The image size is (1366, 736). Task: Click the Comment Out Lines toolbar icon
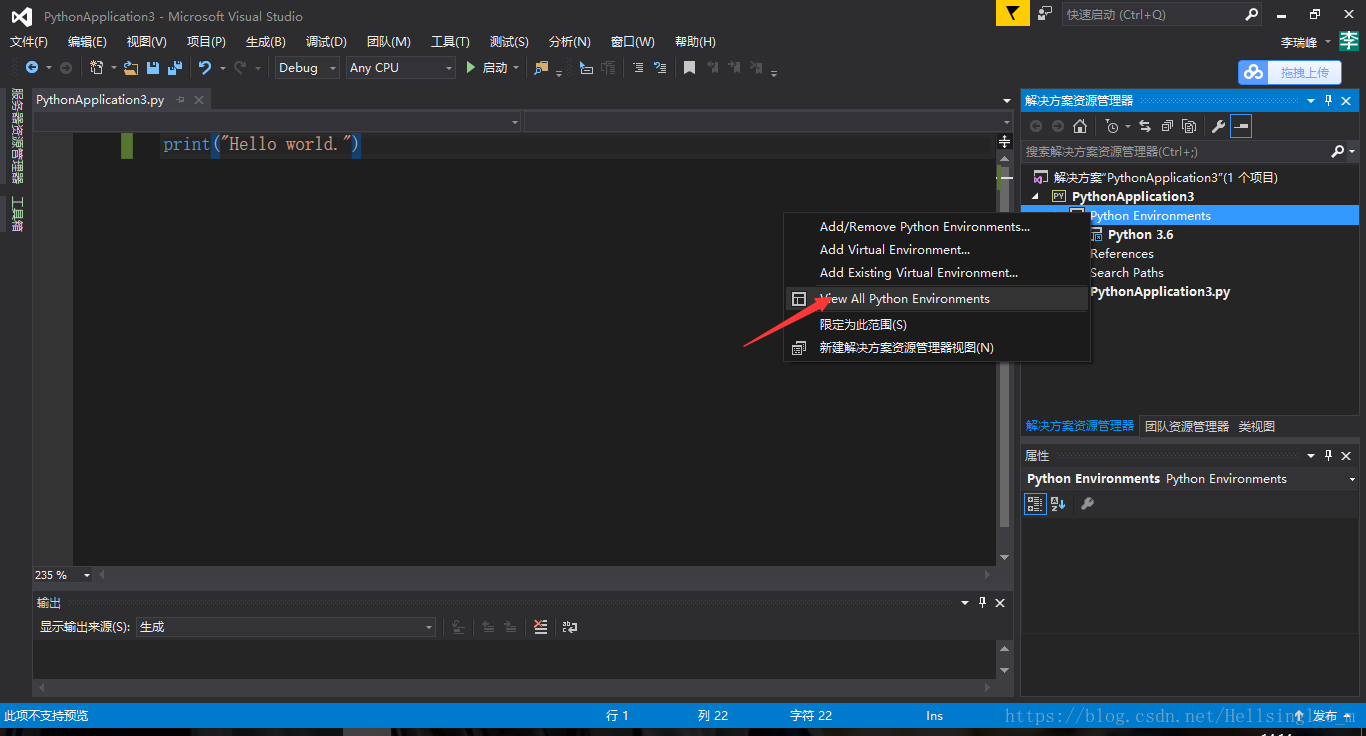[636, 68]
